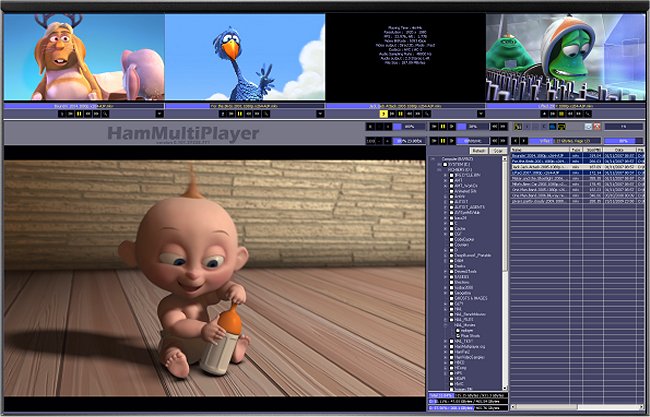Viewport: 650px width, 417px height.
Task: Click the folder tree scrollbar down arrow
Action: tap(505, 388)
